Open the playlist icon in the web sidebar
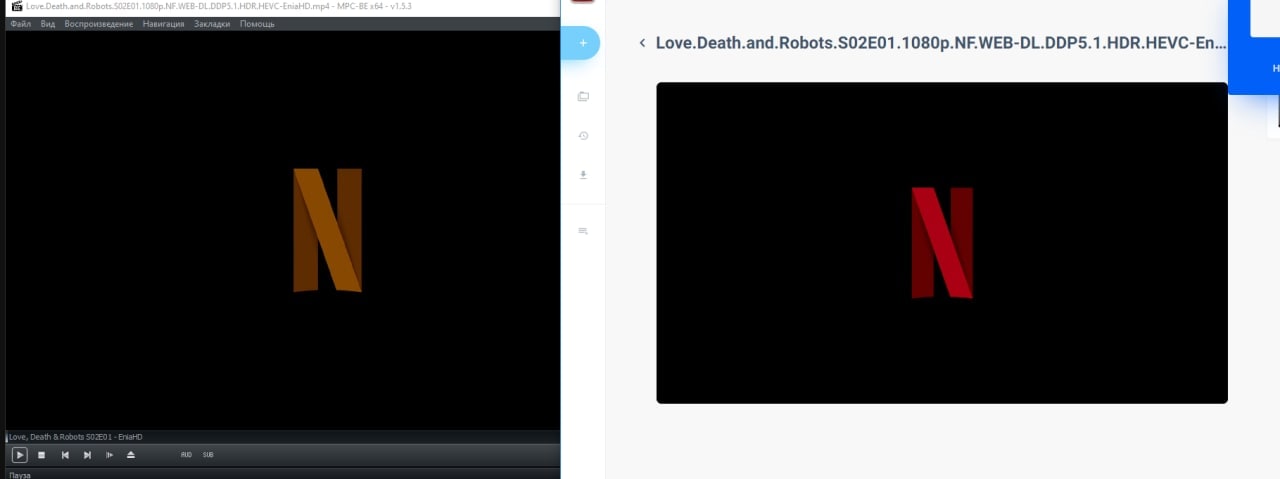Viewport: 1280px width, 479px height. coord(583,231)
